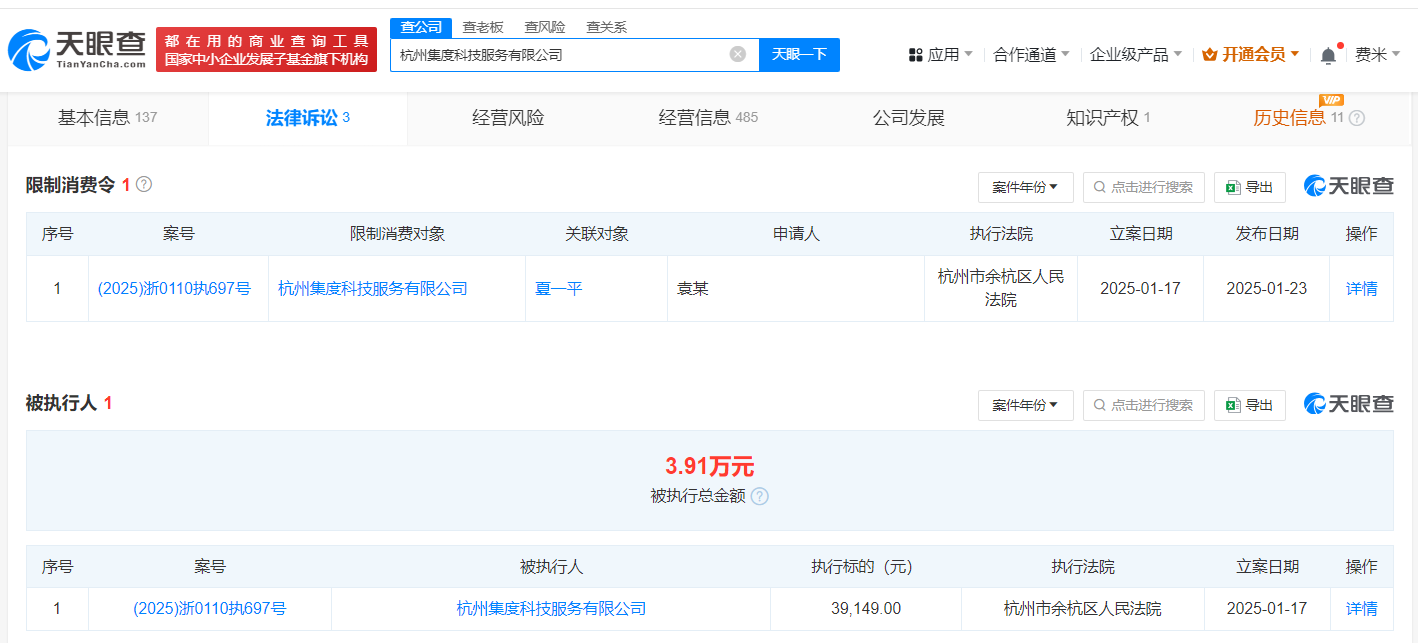Click the help icon beside 被执行总金额
This screenshot has height=643, width=1418.
(x=760, y=496)
